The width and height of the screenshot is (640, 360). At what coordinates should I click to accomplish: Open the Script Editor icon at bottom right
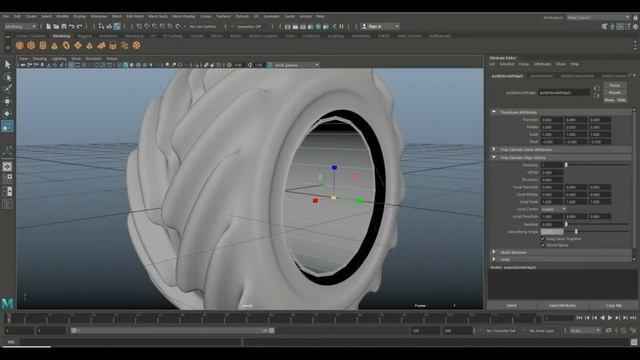pos(634,342)
